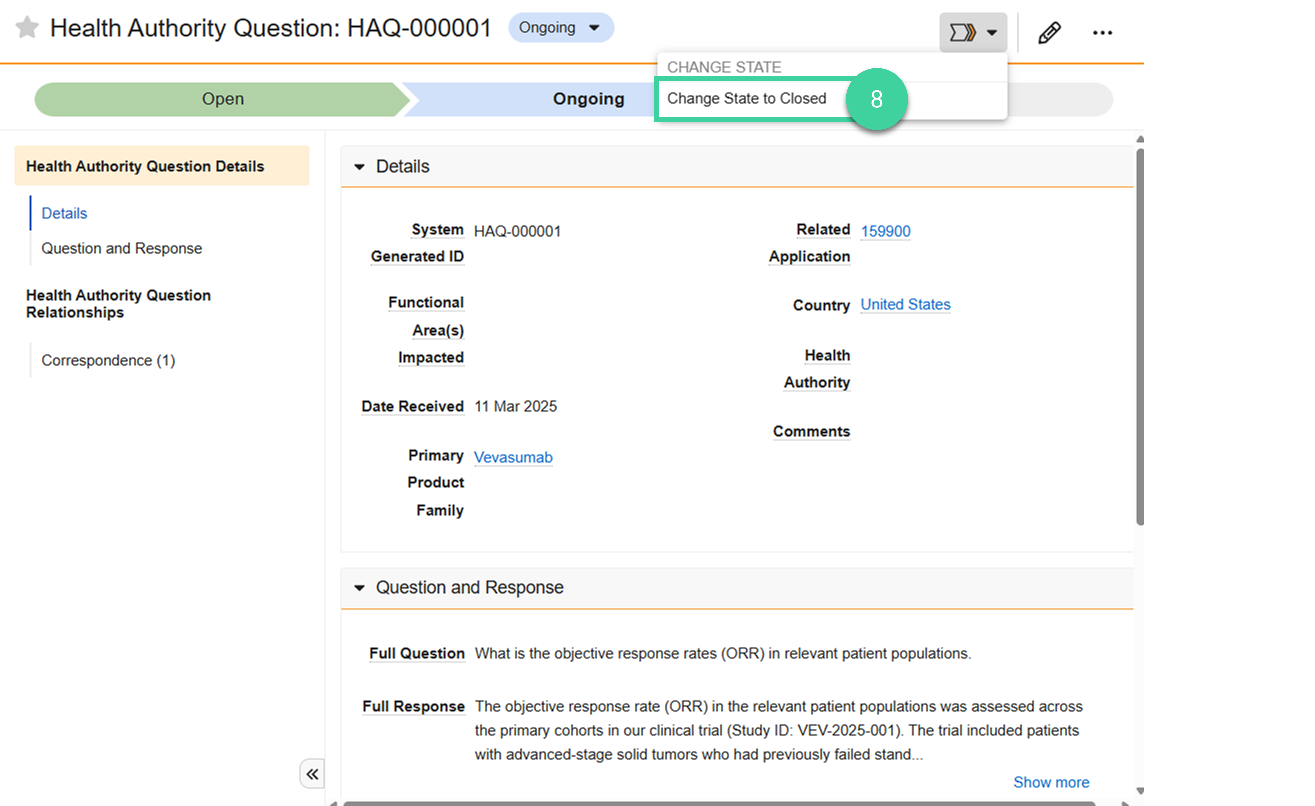Select Health Authority Question Relationships heading

point(118,304)
